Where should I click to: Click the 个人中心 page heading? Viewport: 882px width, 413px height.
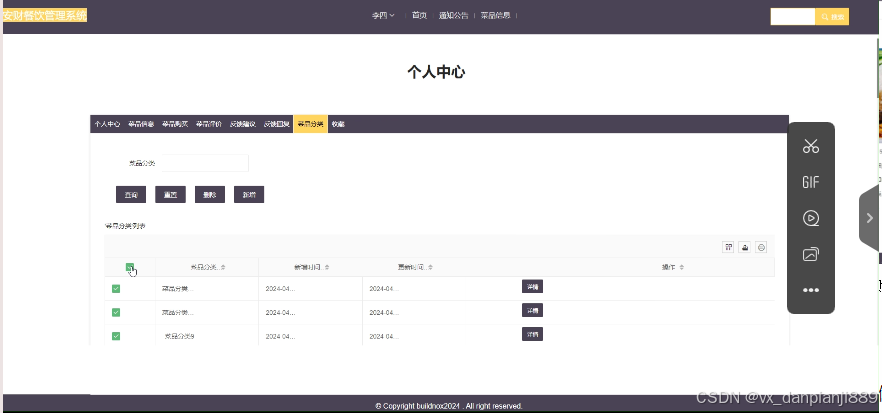(x=436, y=72)
